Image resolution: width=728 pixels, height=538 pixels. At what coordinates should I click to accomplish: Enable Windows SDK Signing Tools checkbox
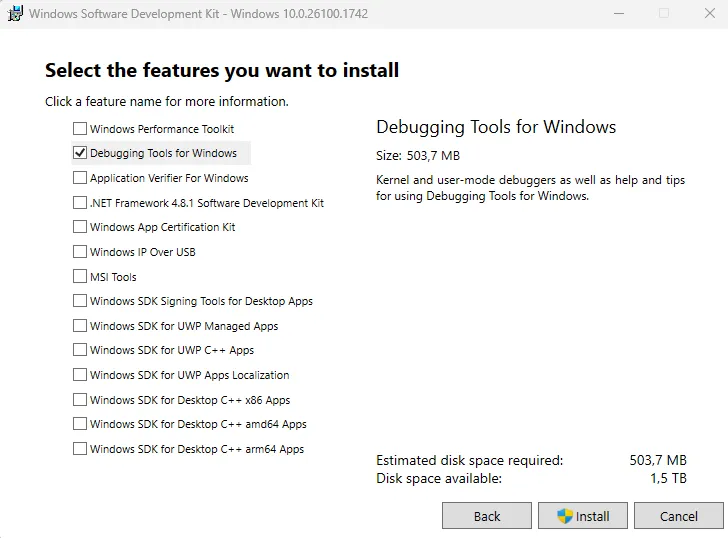point(80,301)
